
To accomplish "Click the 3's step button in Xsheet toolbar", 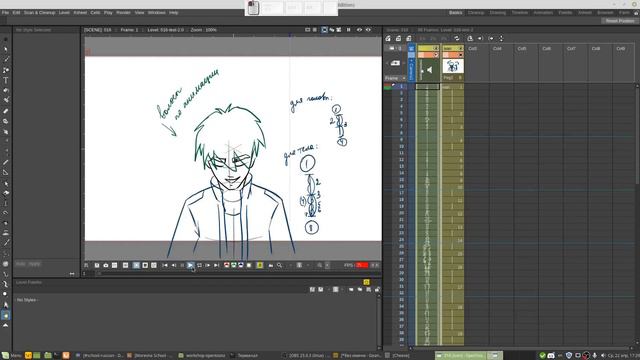I will tap(444, 38).
